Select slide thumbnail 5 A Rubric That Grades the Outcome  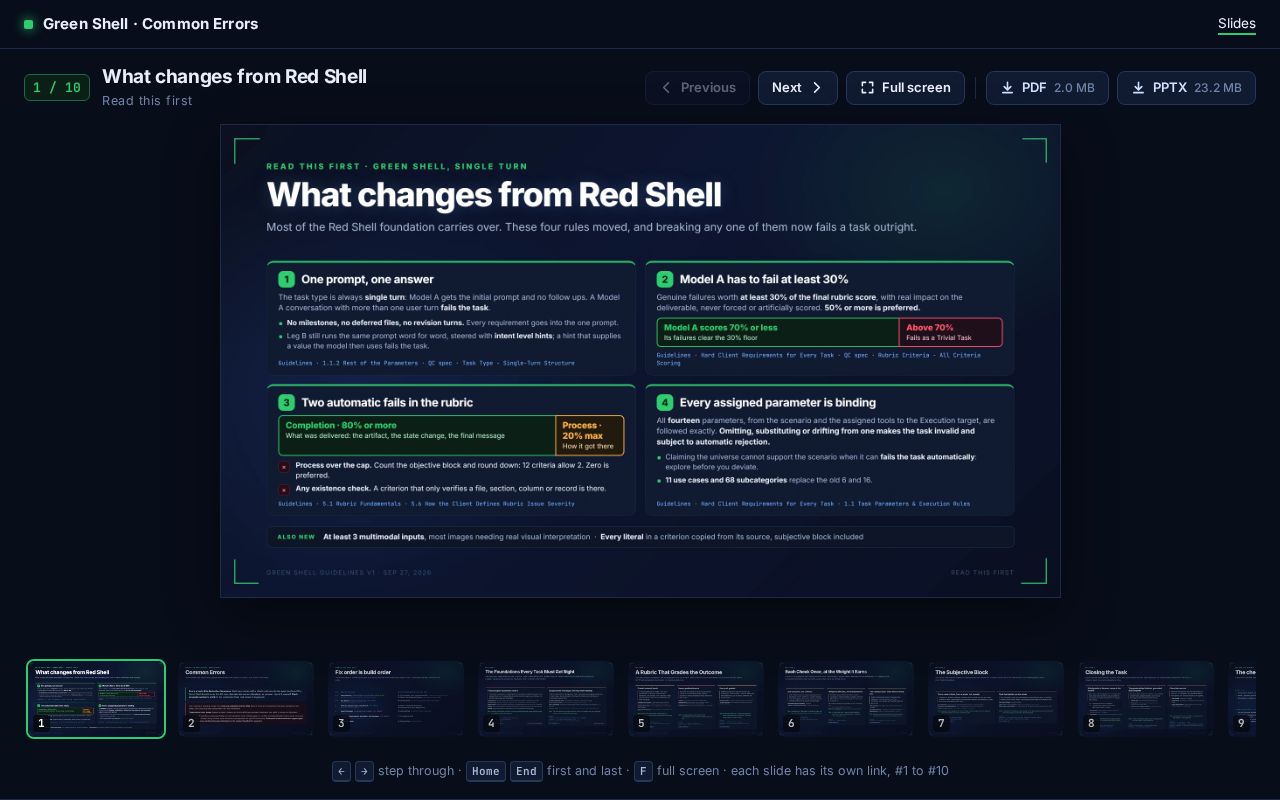[x=696, y=699]
